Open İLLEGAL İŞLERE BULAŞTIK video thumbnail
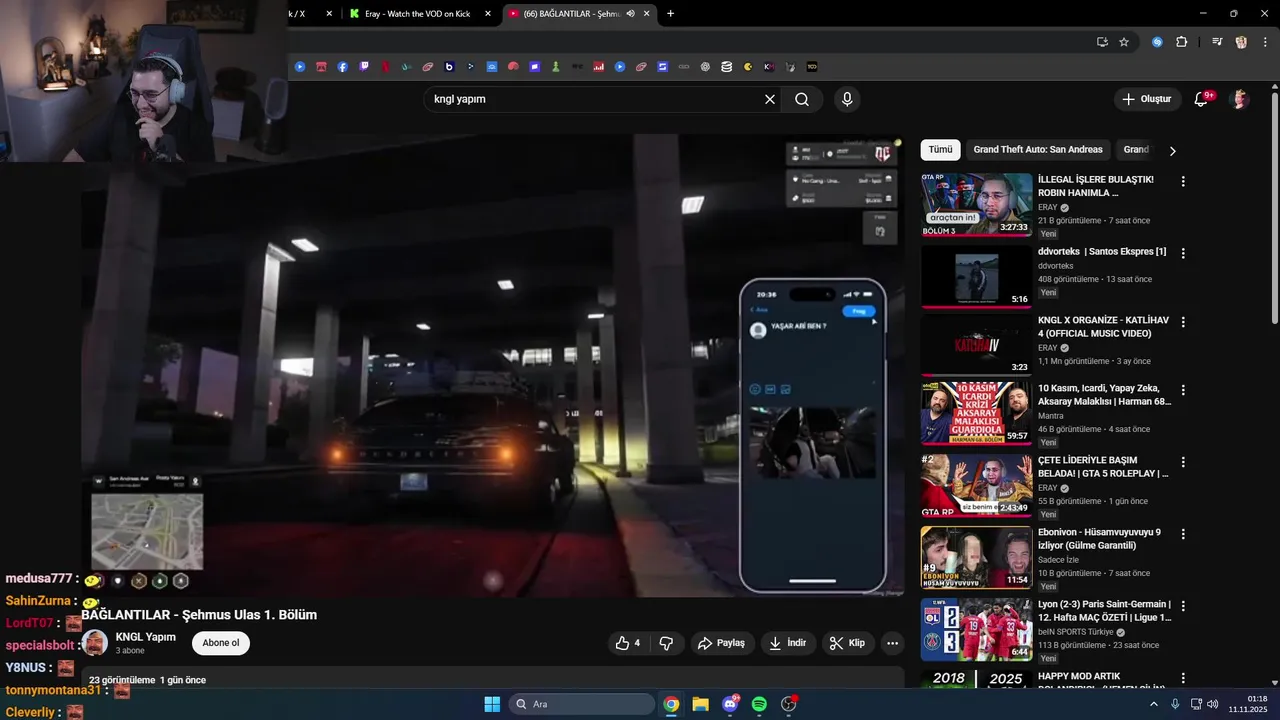 pos(976,204)
